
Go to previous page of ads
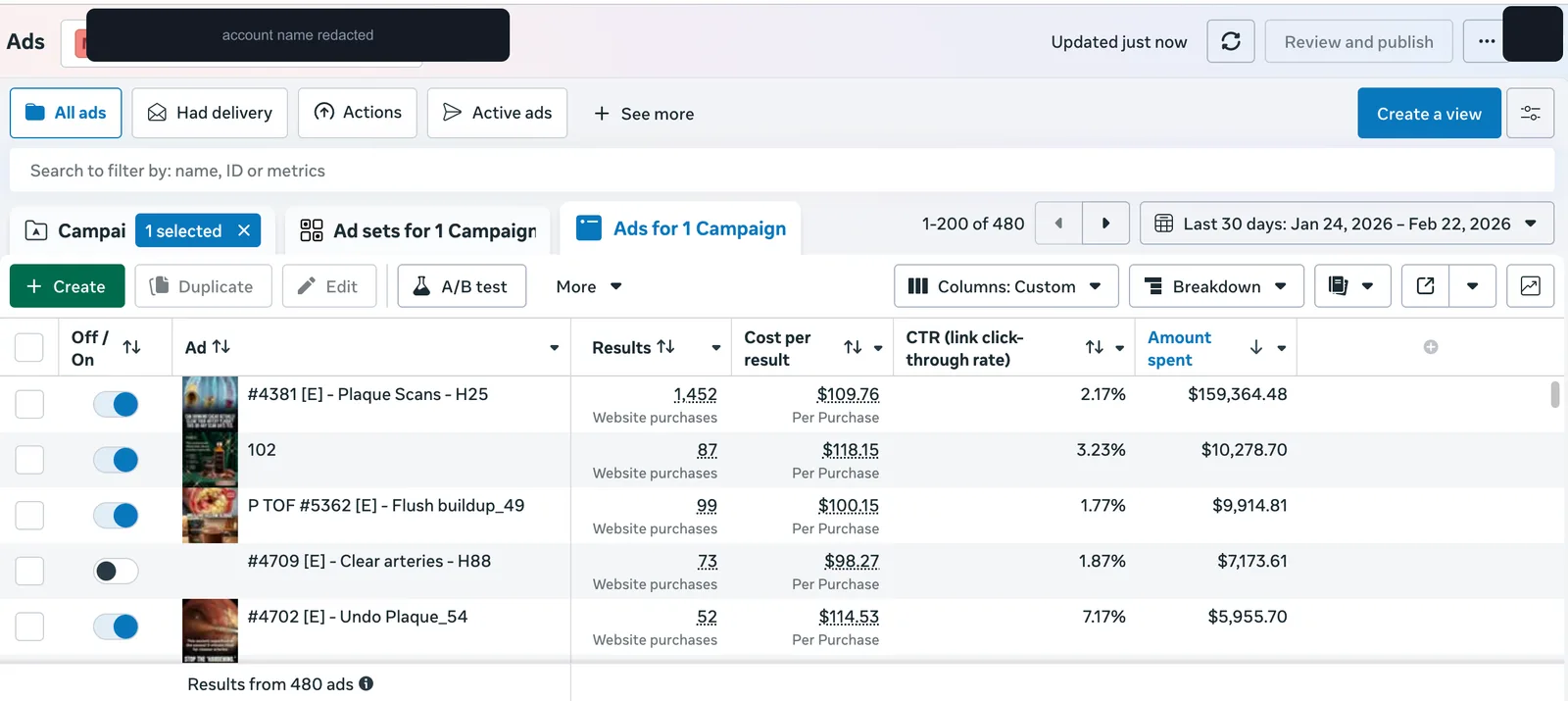coord(1058,224)
